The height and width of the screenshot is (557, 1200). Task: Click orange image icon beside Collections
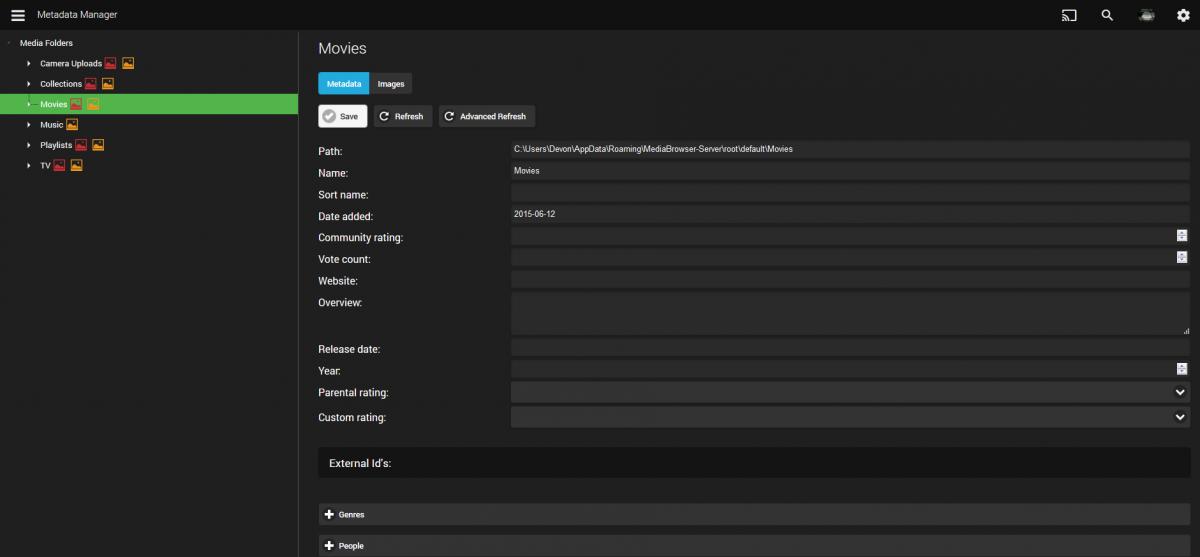point(108,84)
